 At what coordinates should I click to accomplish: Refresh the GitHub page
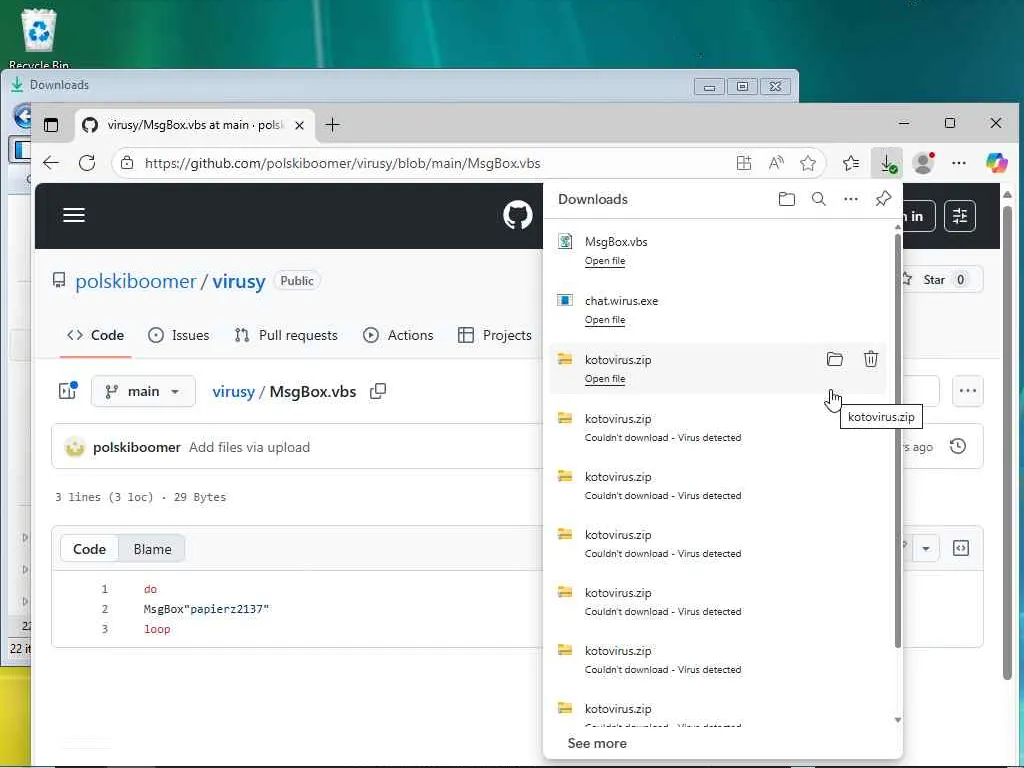click(x=87, y=163)
